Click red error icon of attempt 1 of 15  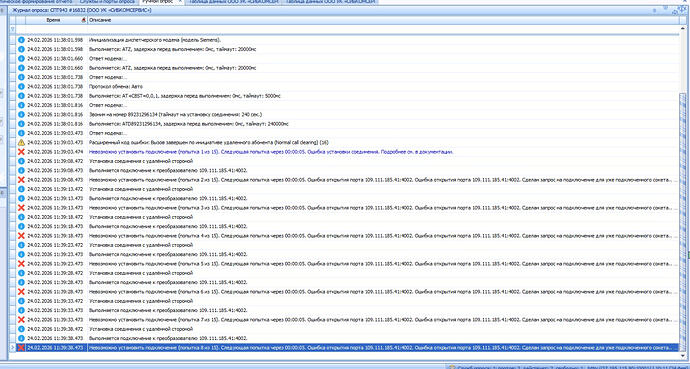(x=21, y=152)
